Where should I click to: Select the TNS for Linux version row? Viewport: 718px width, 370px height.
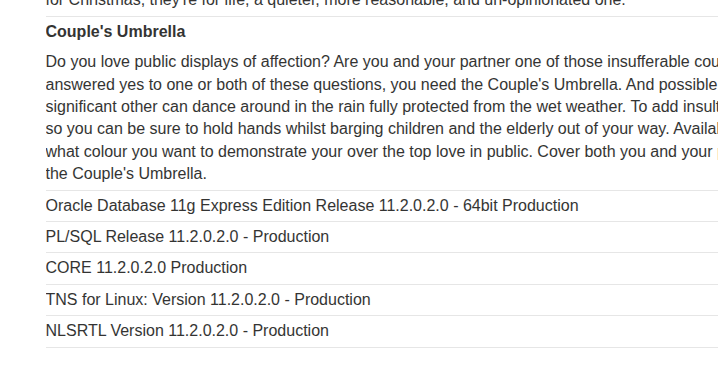382,299
